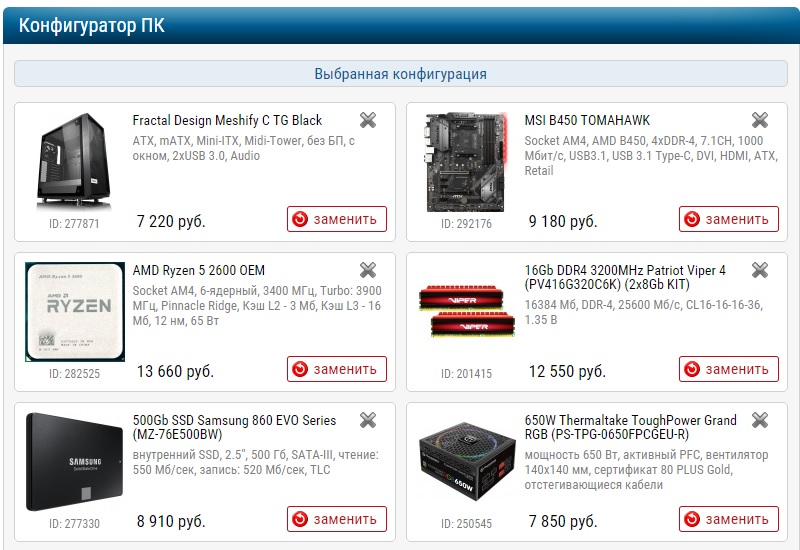Open the Ryzen processor product image
Image resolution: width=800 pixels, height=550 pixels.
(x=75, y=312)
